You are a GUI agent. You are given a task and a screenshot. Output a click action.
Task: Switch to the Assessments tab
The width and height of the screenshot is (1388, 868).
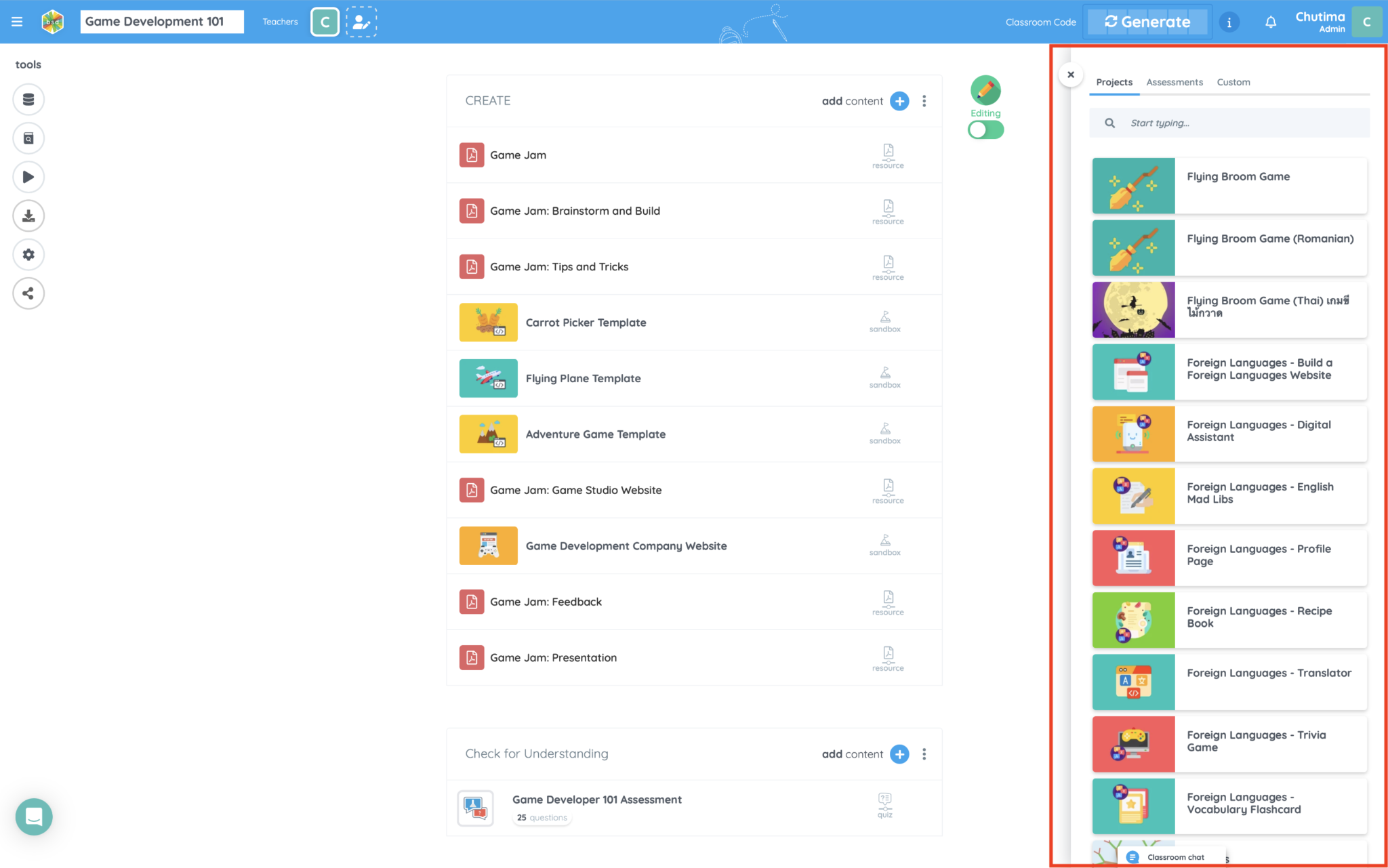tap(1175, 81)
